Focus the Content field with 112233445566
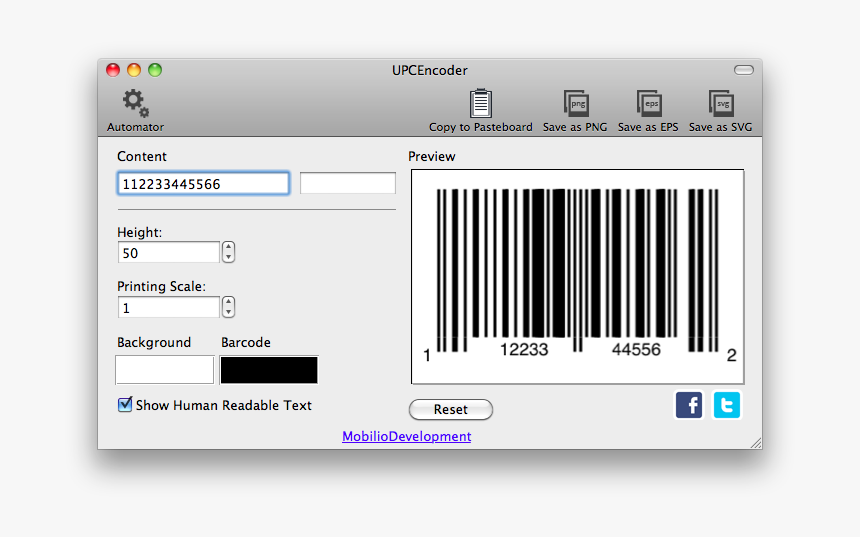 click(x=203, y=184)
